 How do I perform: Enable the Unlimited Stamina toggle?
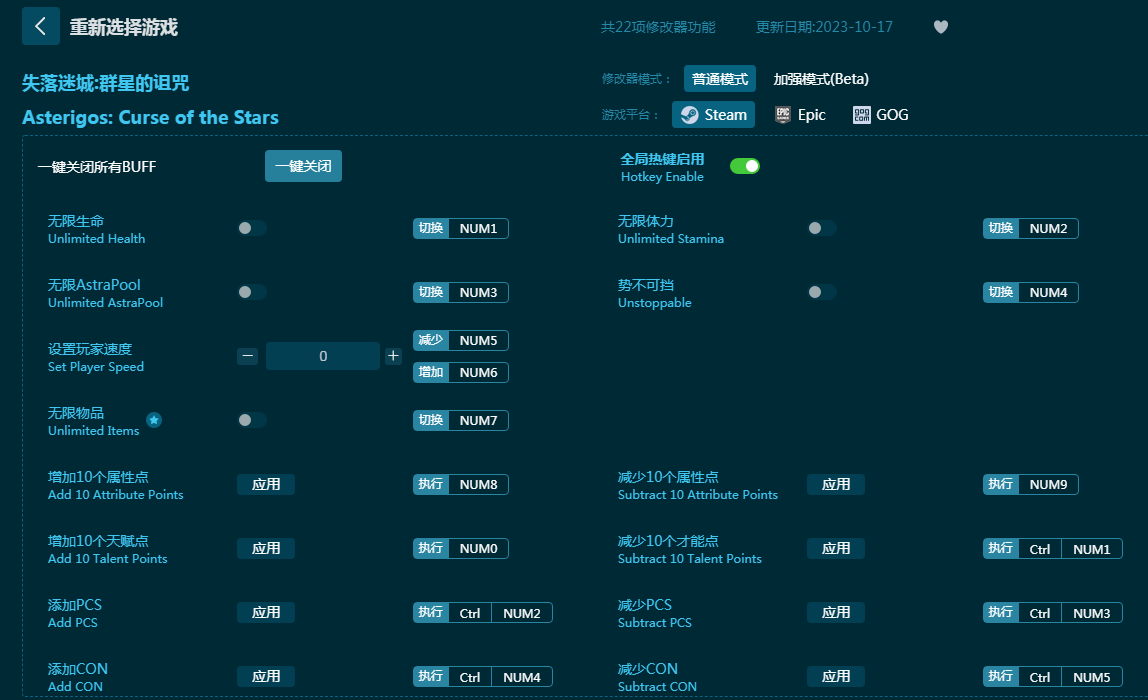(x=821, y=228)
